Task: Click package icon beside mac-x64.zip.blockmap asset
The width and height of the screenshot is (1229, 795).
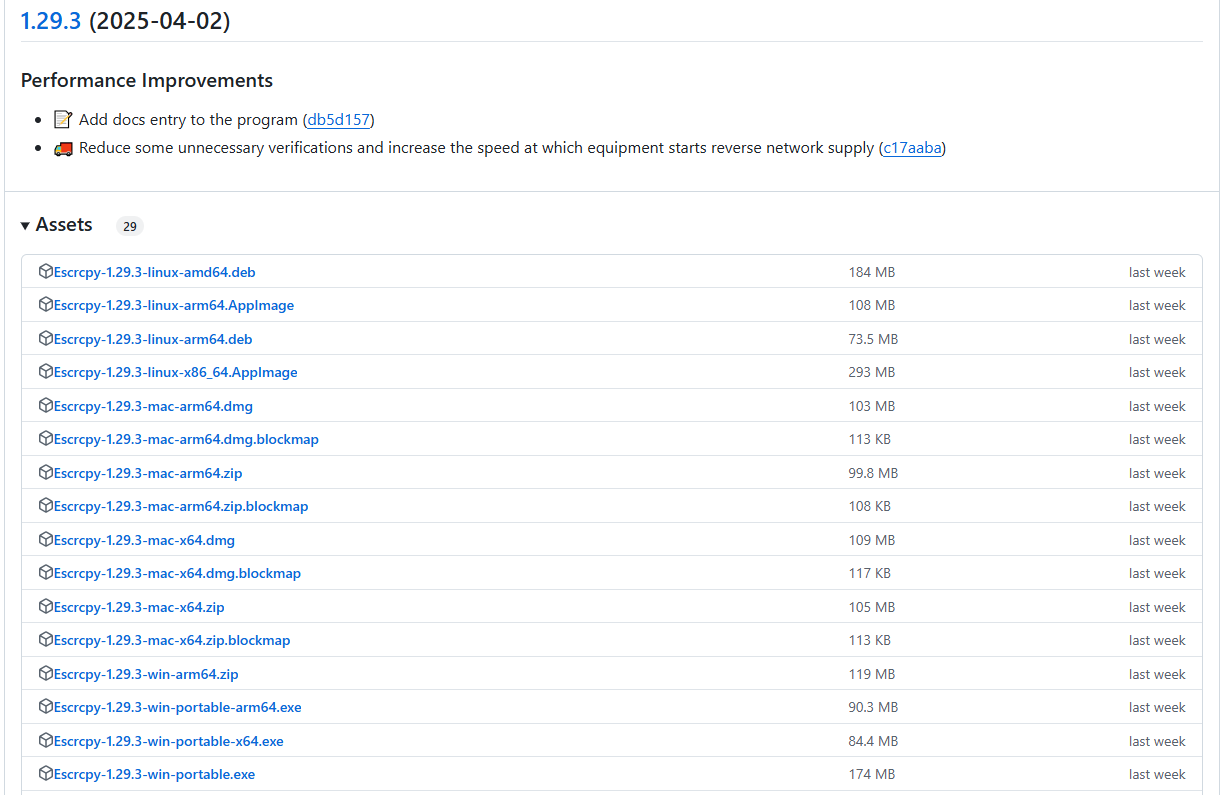Action: (45, 639)
